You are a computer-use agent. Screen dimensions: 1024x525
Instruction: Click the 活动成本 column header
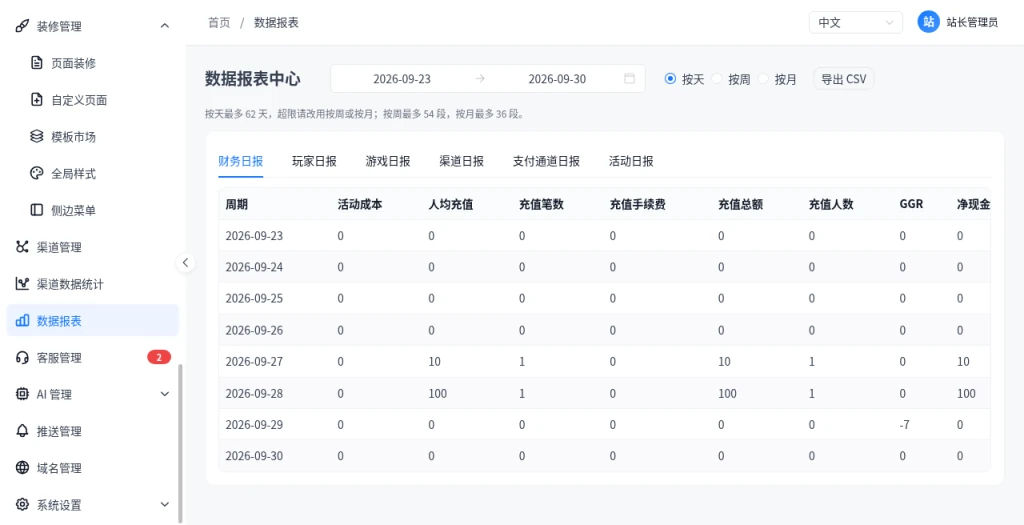[x=360, y=204]
